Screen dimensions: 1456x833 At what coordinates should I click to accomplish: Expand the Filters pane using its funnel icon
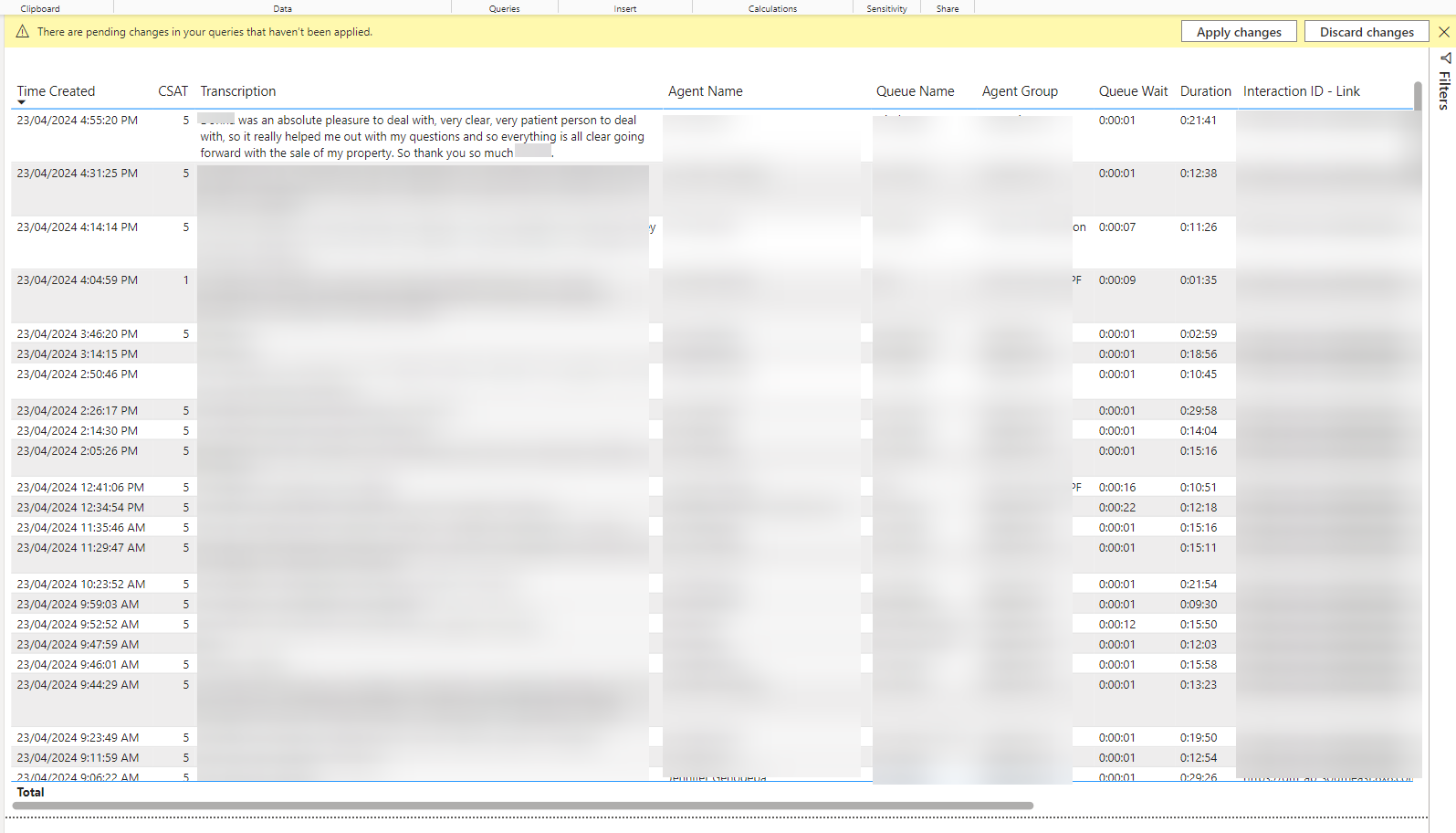click(x=1446, y=58)
